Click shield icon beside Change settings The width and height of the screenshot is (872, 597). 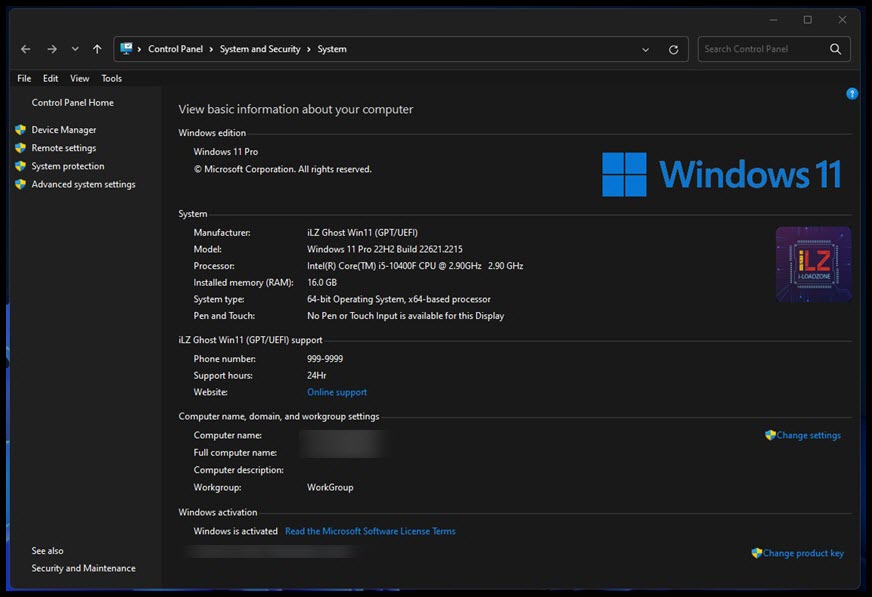770,435
